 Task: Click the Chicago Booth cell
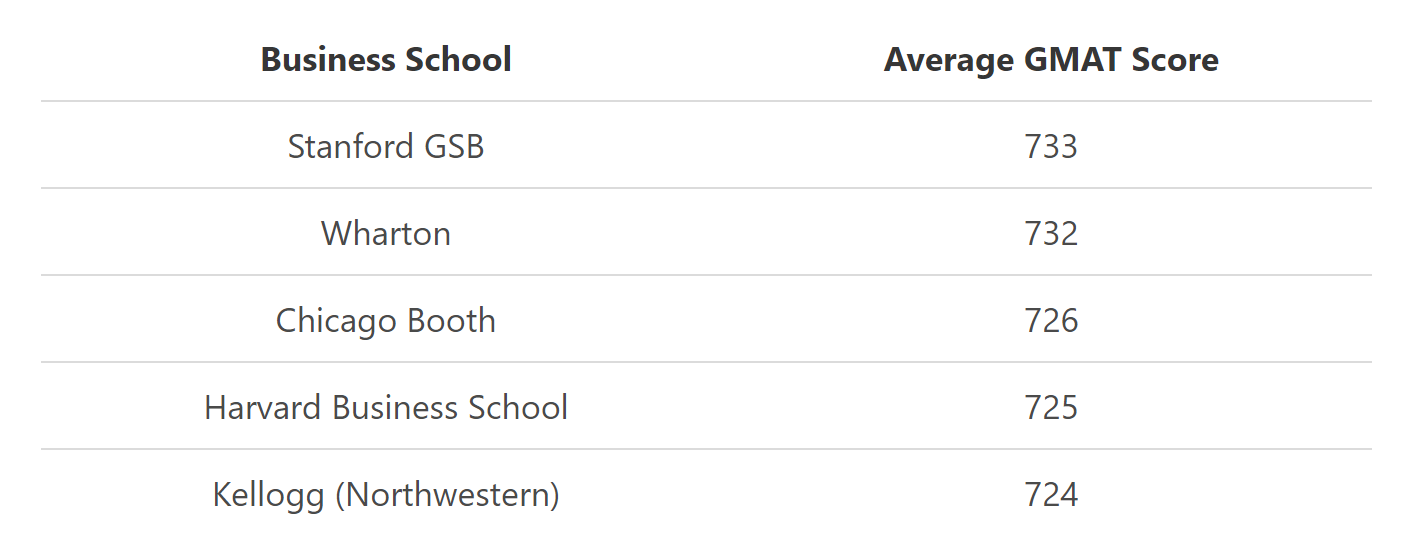[x=386, y=321]
